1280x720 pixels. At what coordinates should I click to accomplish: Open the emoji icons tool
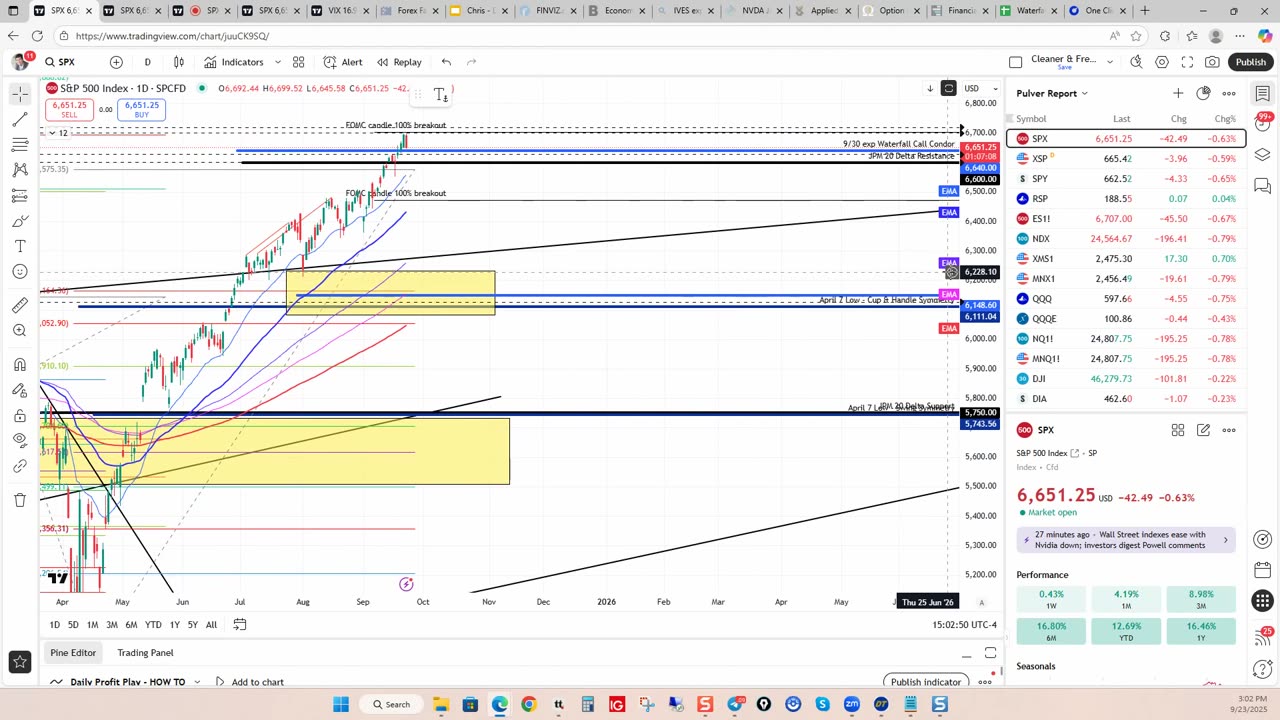(x=20, y=272)
